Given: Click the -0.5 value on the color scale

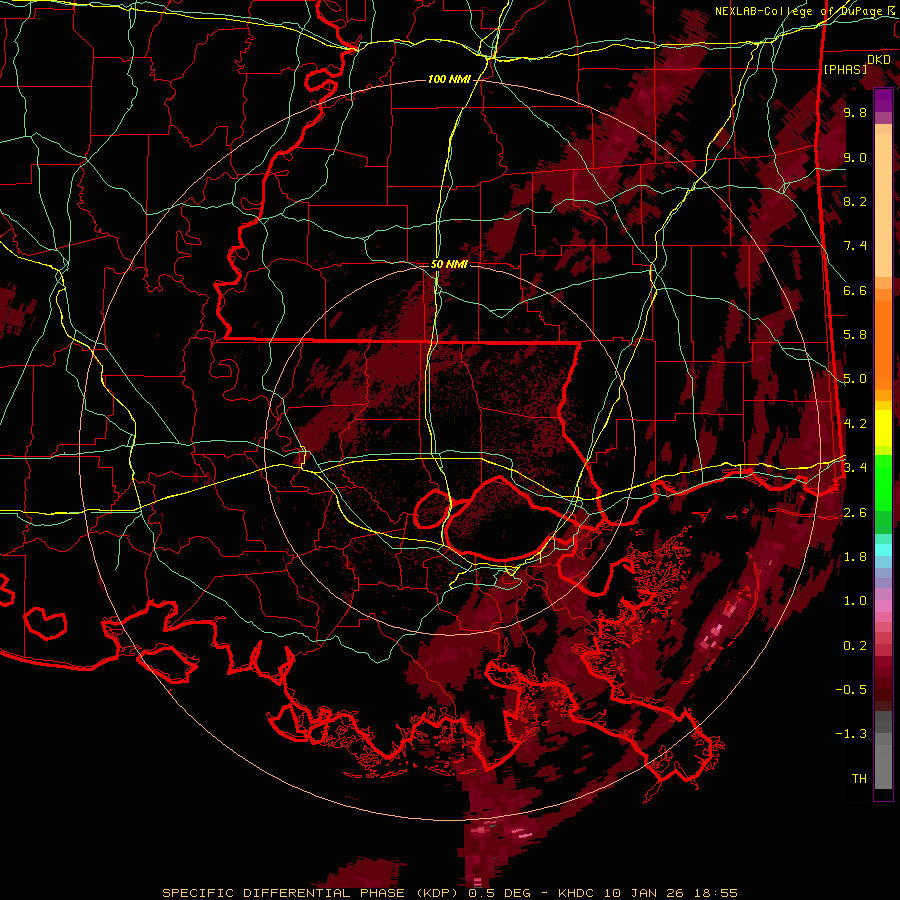Looking at the screenshot, I should coord(852,690).
